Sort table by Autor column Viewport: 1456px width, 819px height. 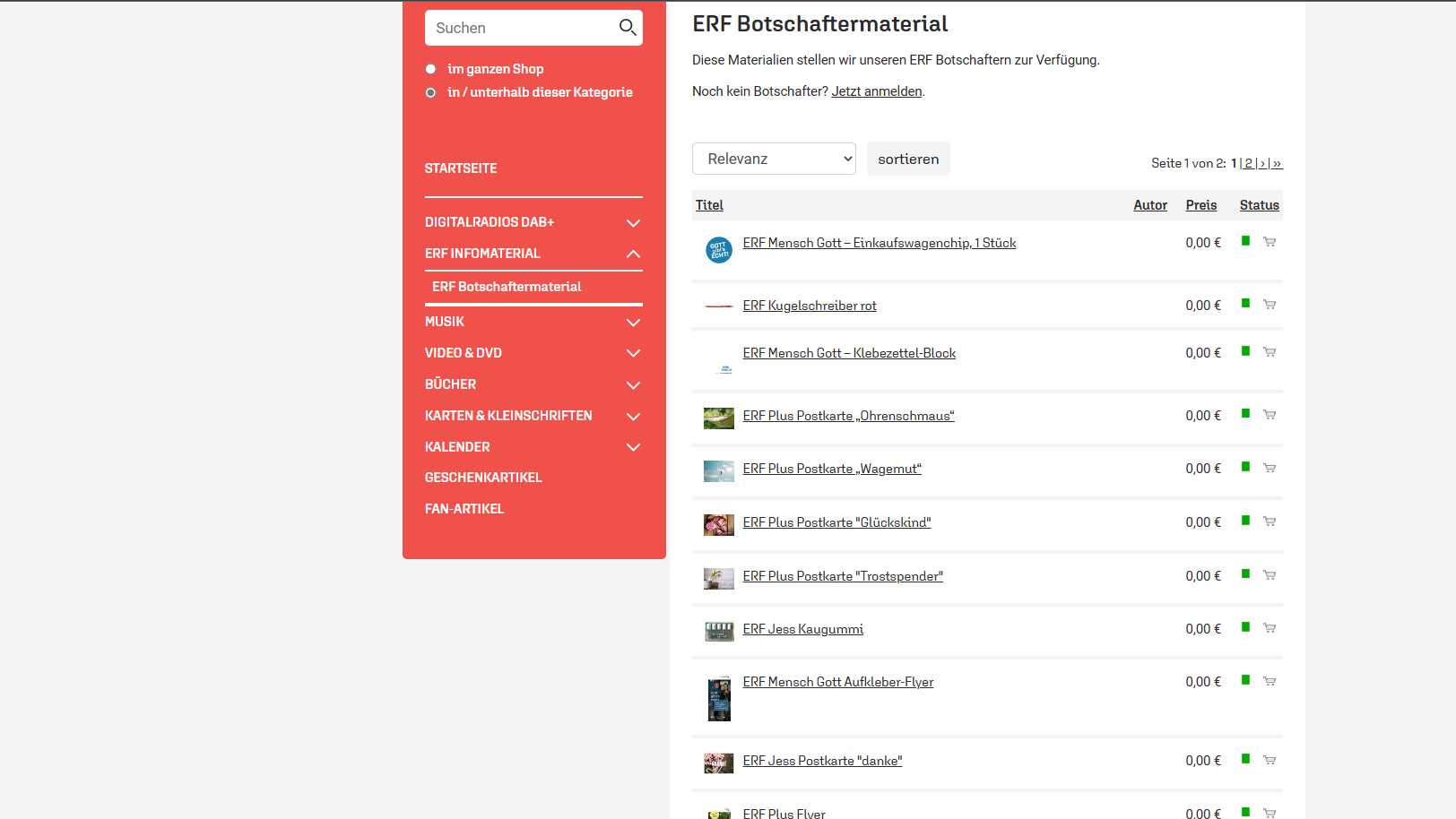[x=1150, y=205]
